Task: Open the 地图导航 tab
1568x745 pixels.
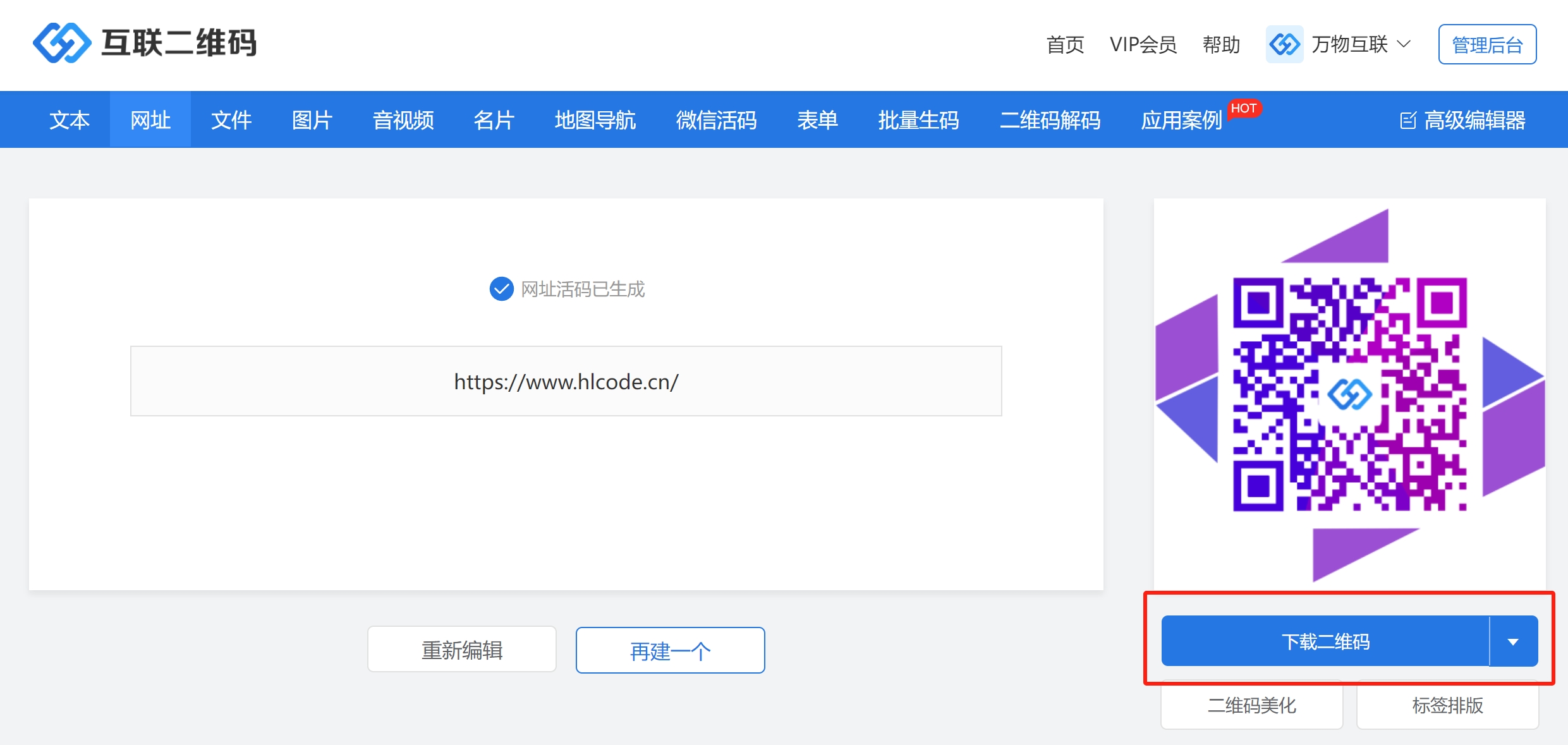Action: 595,119
